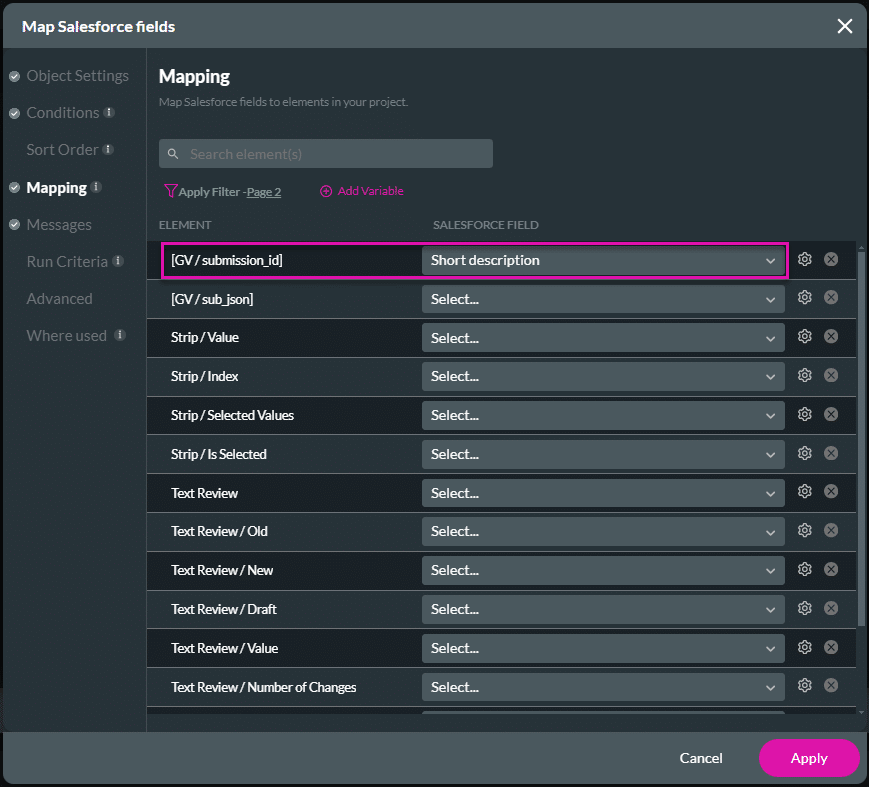Remove the [GV / sub_json] mapping row
869x787 pixels.
pyautogui.click(x=831, y=297)
